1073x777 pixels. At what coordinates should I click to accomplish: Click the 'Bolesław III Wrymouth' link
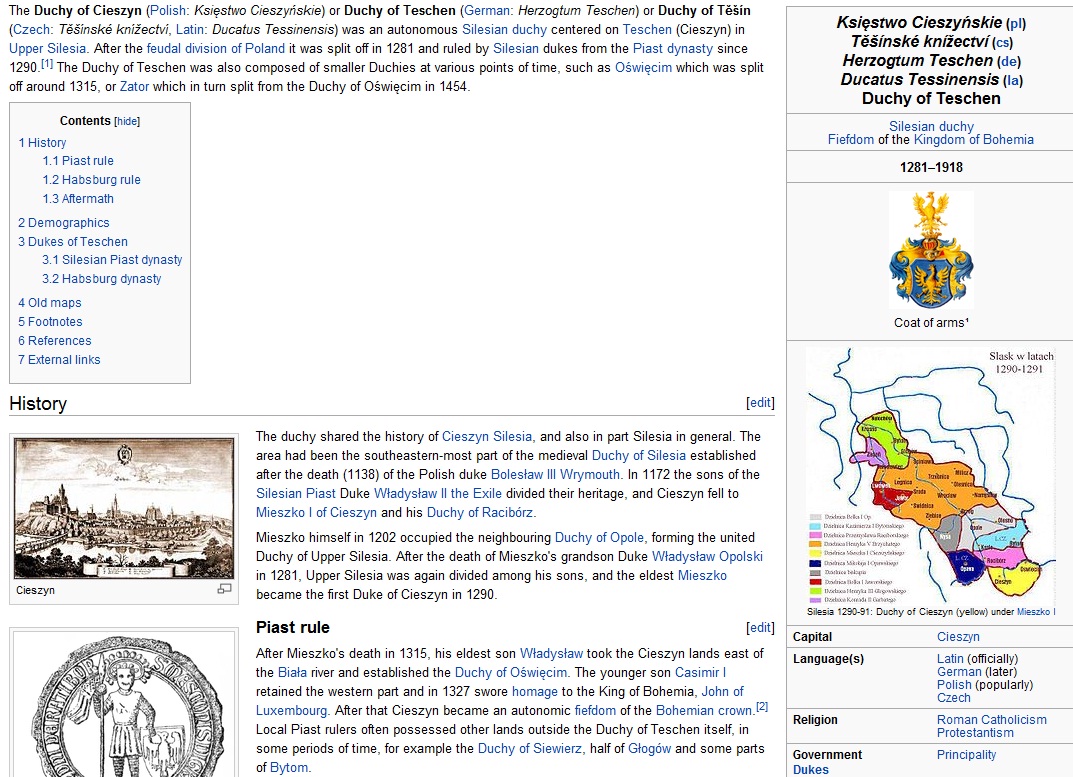[555, 475]
